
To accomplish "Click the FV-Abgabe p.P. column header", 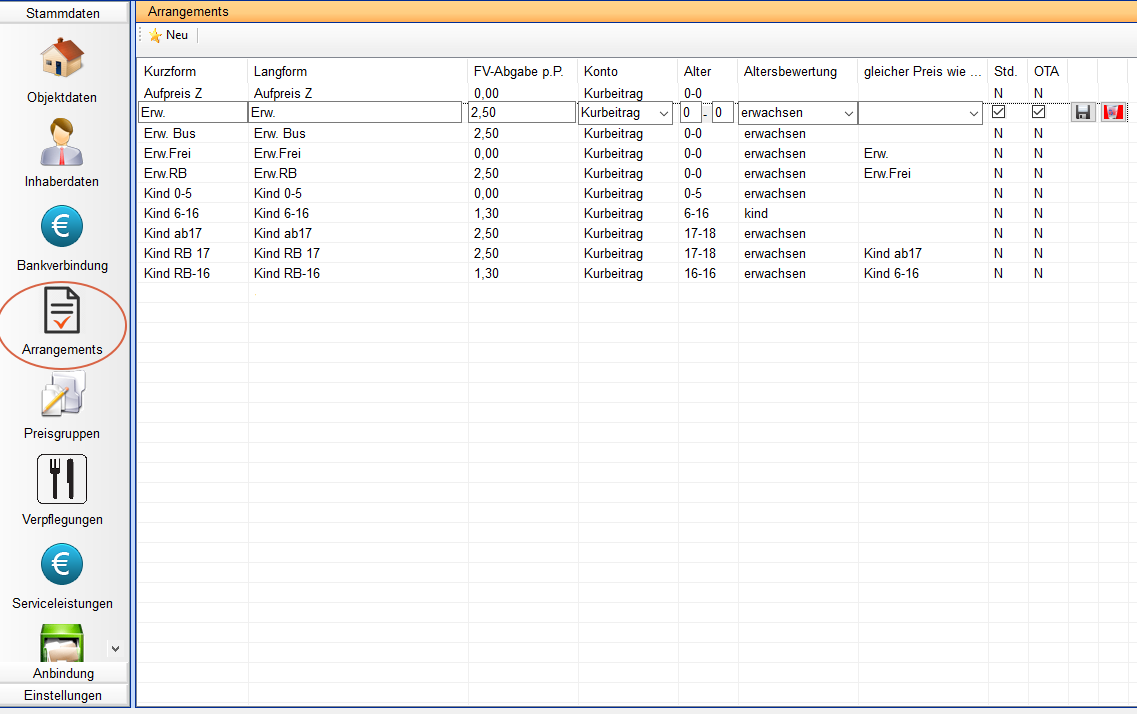I will [x=518, y=72].
